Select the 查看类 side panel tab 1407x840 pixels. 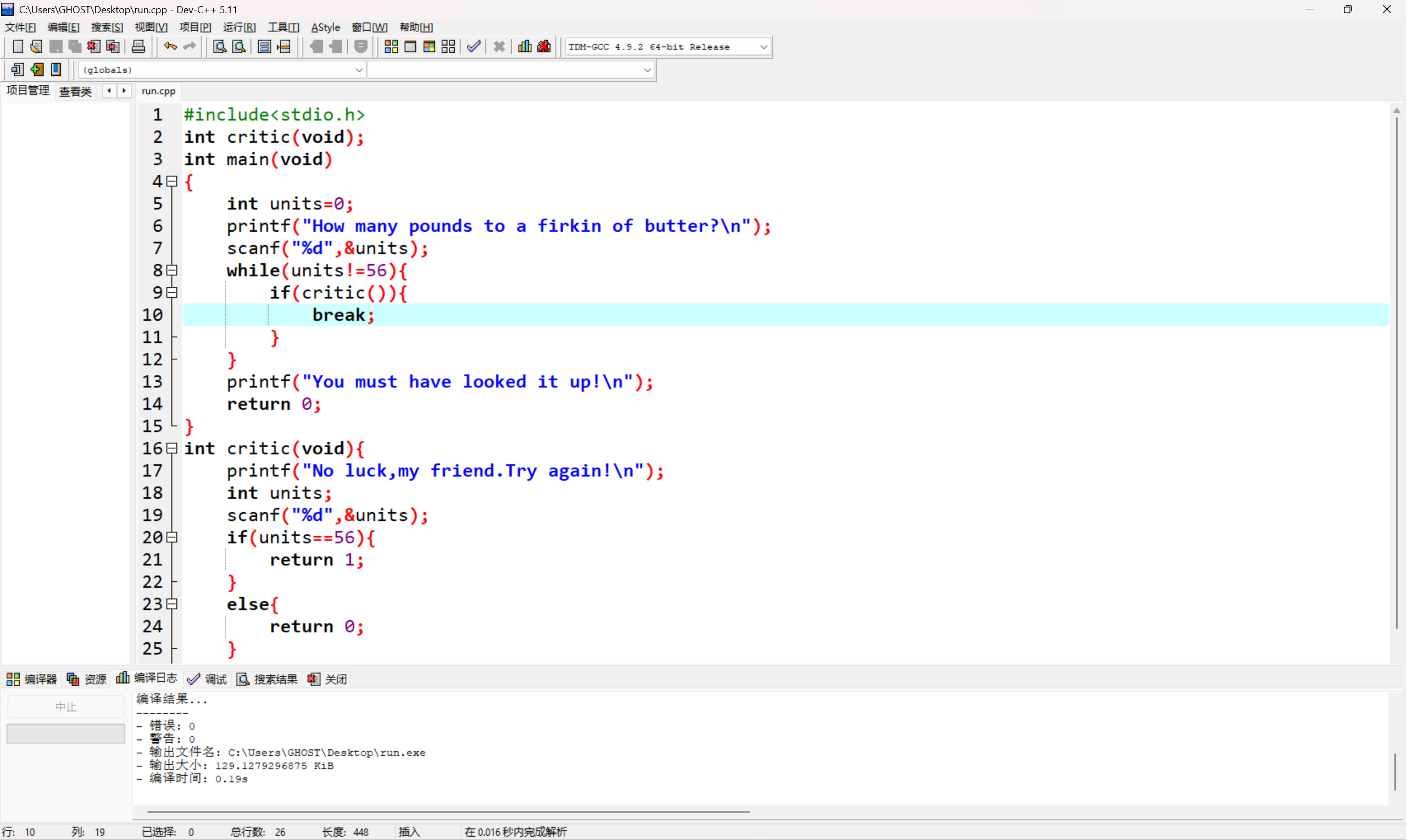click(x=75, y=91)
